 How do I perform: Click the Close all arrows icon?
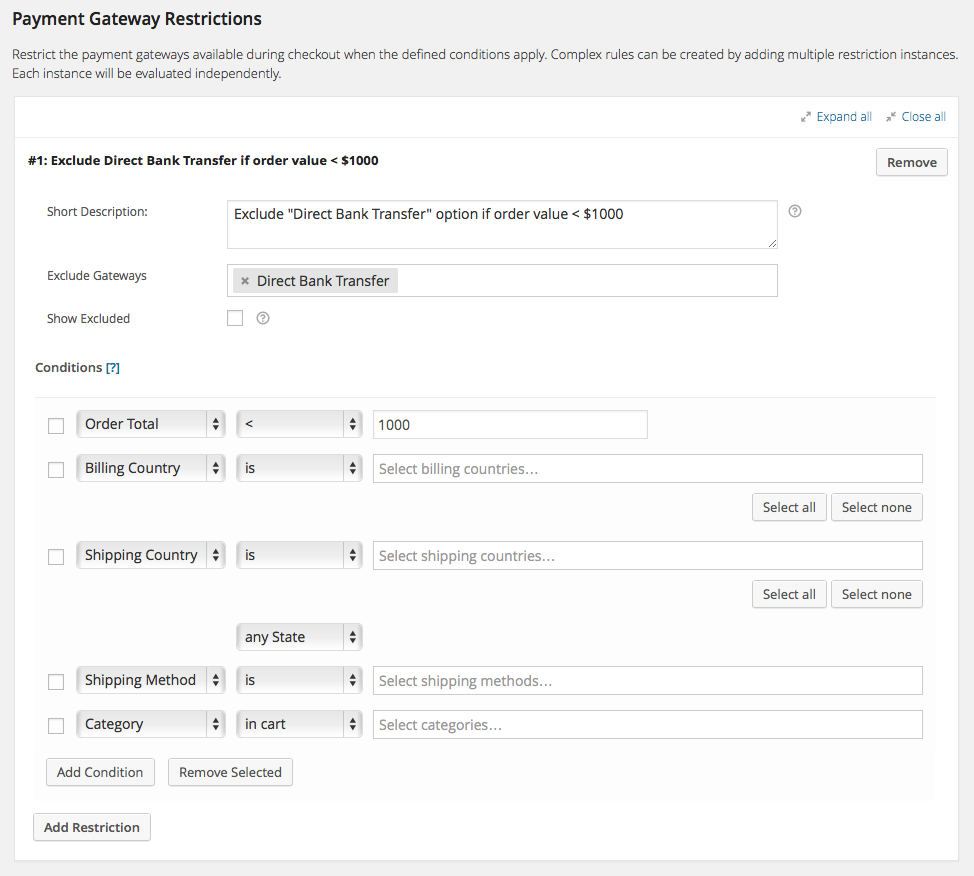click(x=890, y=117)
